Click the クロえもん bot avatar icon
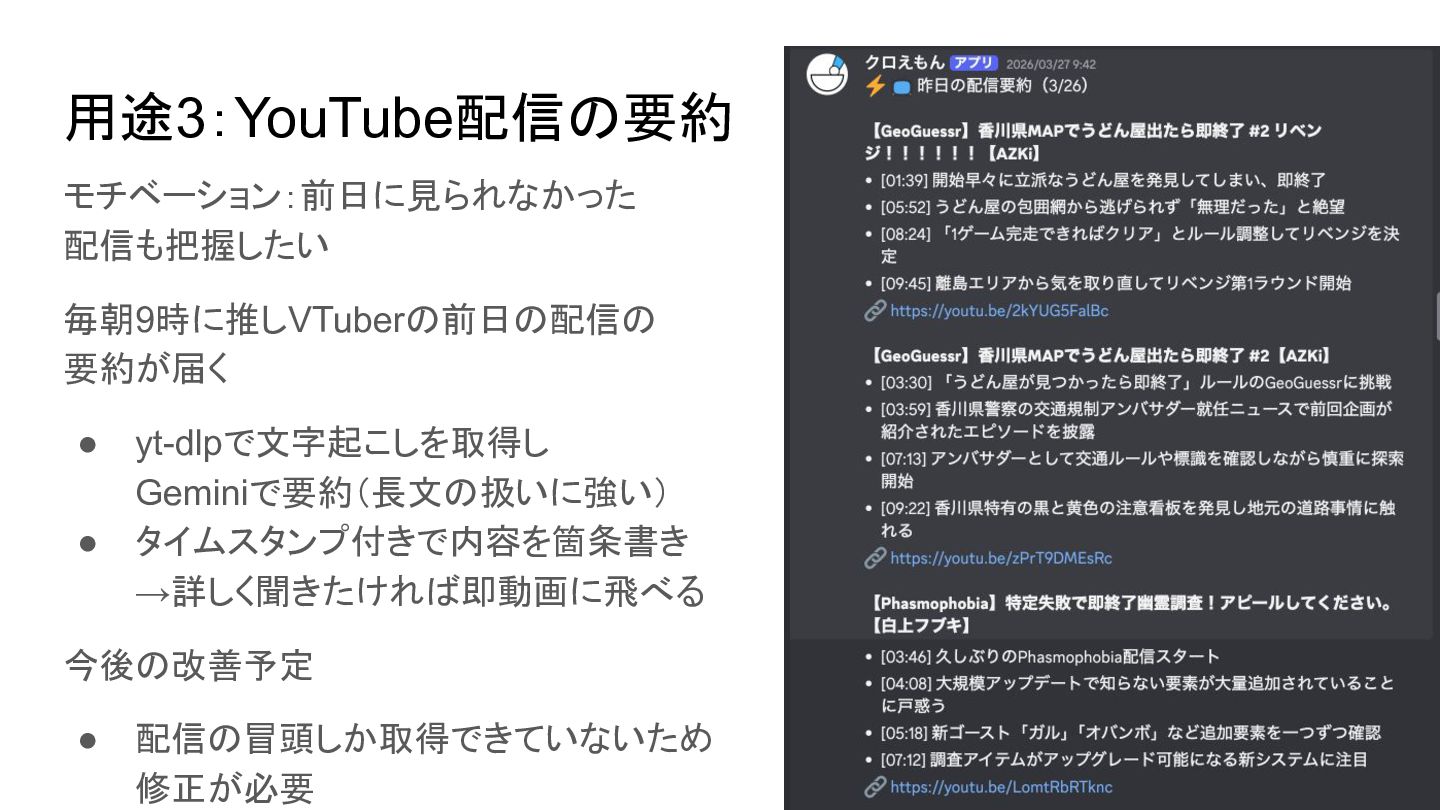 [827, 75]
